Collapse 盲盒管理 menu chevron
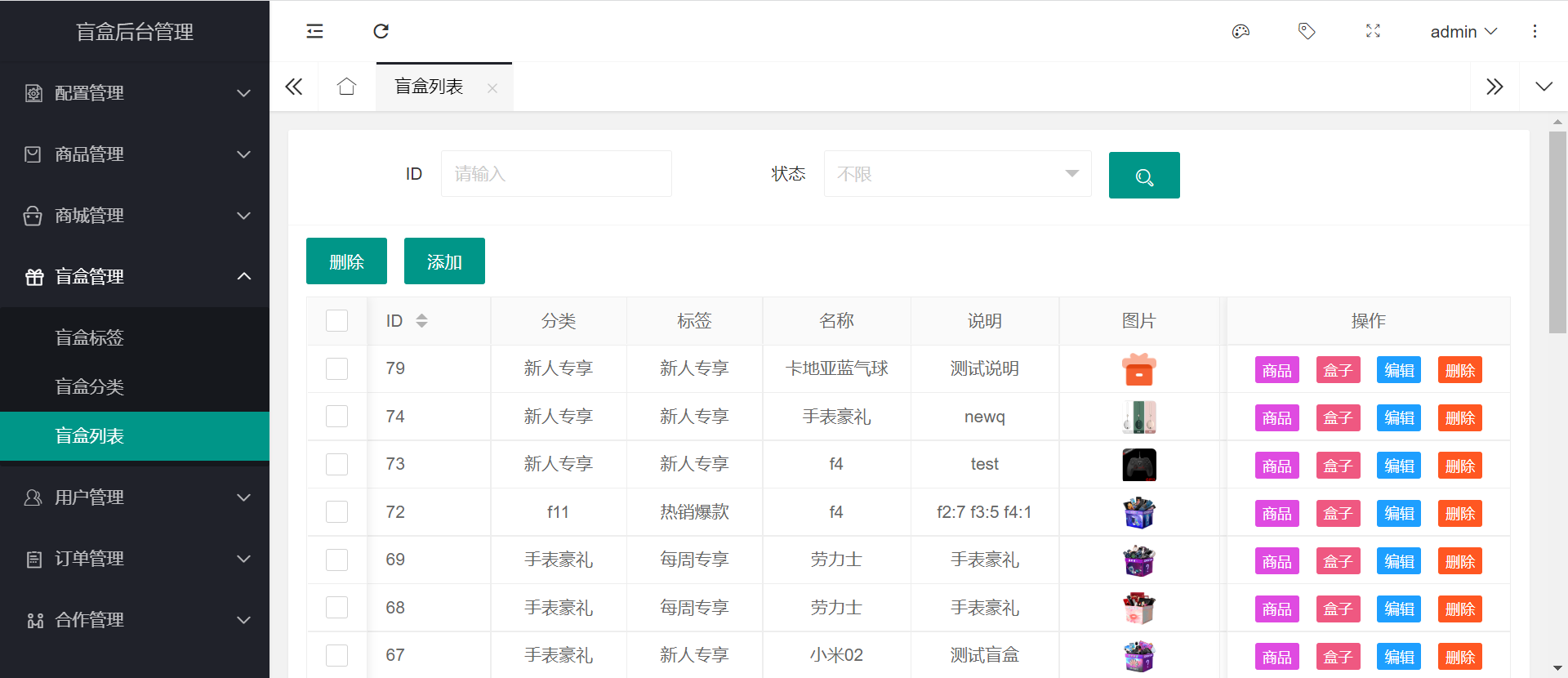 click(243, 277)
